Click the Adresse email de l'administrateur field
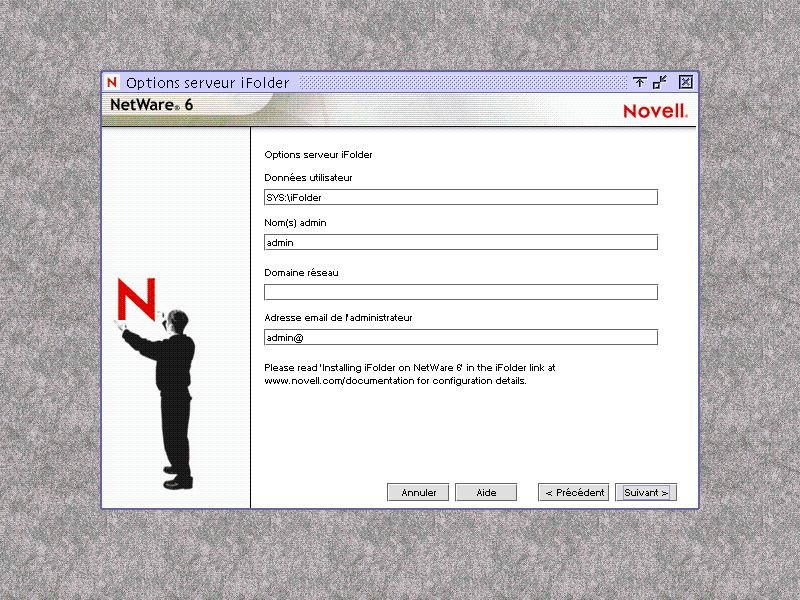The width and height of the screenshot is (800, 600). click(460, 337)
